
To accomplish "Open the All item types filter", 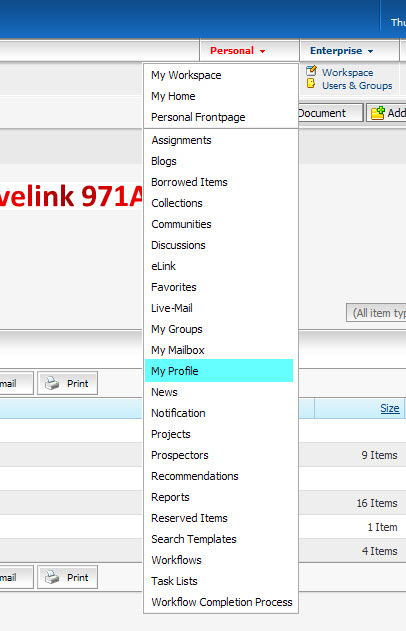I will 376,313.
